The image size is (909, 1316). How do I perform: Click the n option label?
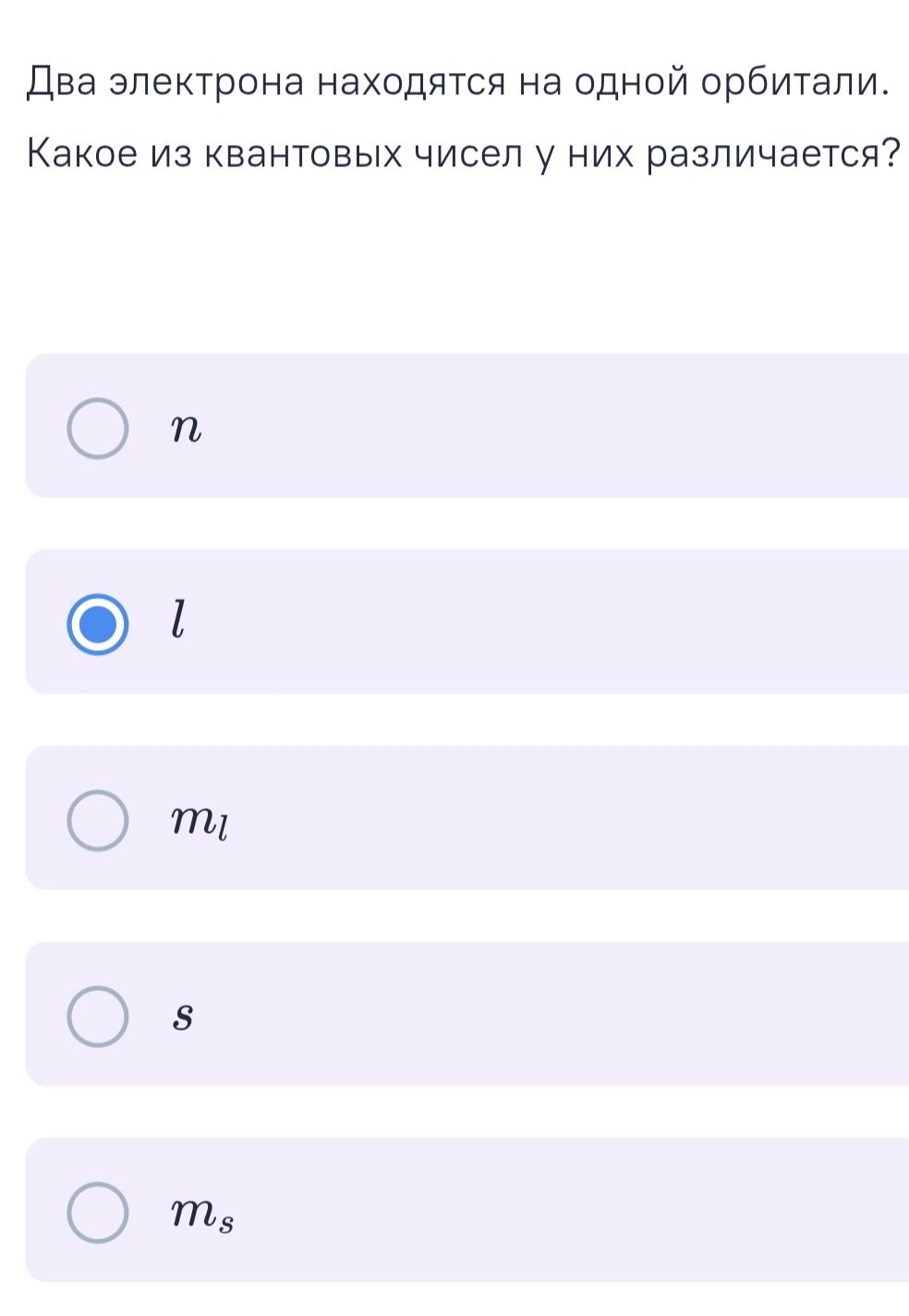point(186,429)
